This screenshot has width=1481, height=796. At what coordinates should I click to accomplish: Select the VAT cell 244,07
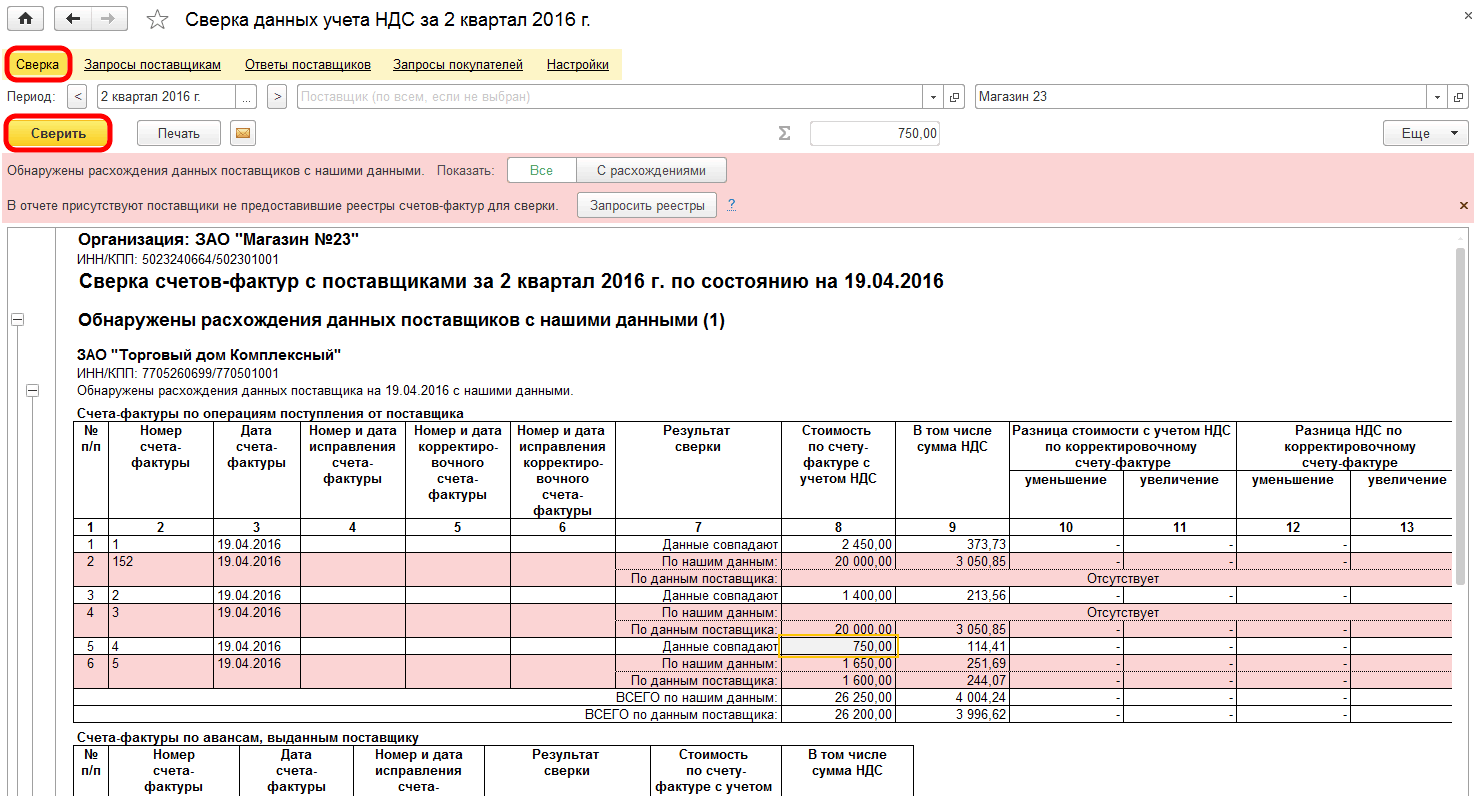coord(952,680)
